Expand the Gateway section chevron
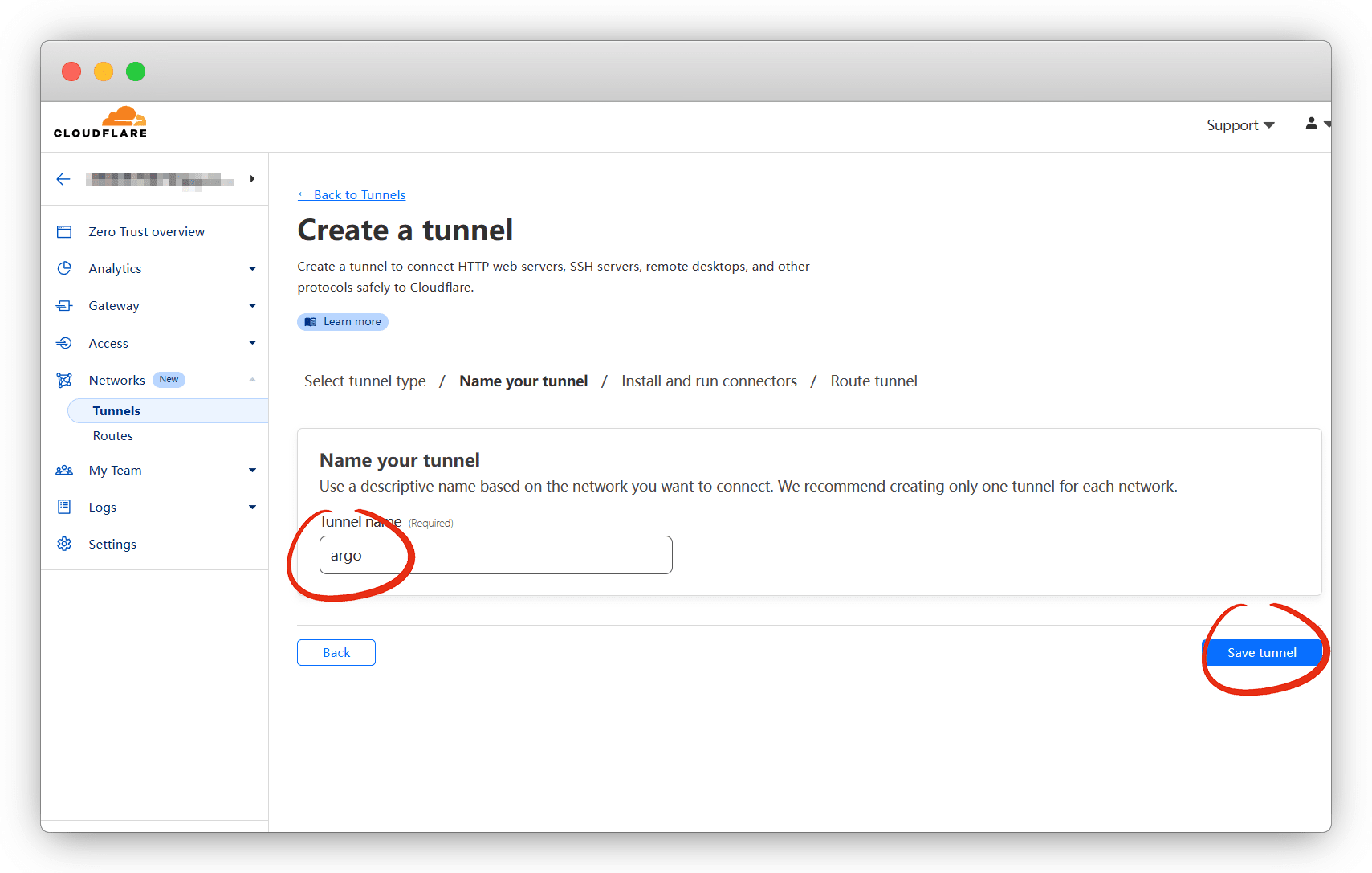The width and height of the screenshot is (1372, 873). point(252,306)
